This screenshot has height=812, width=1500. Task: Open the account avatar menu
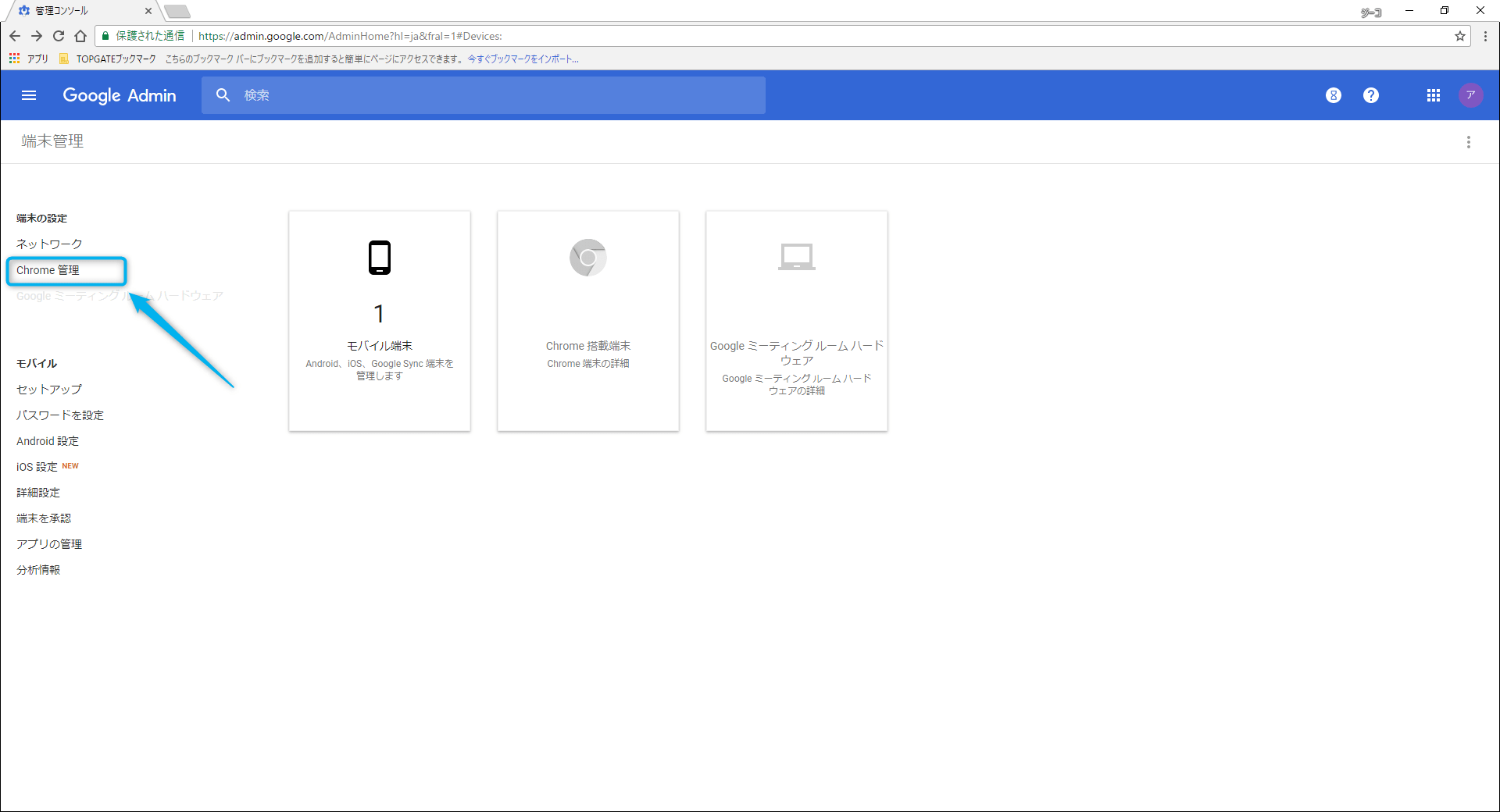click(x=1470, y=95)
